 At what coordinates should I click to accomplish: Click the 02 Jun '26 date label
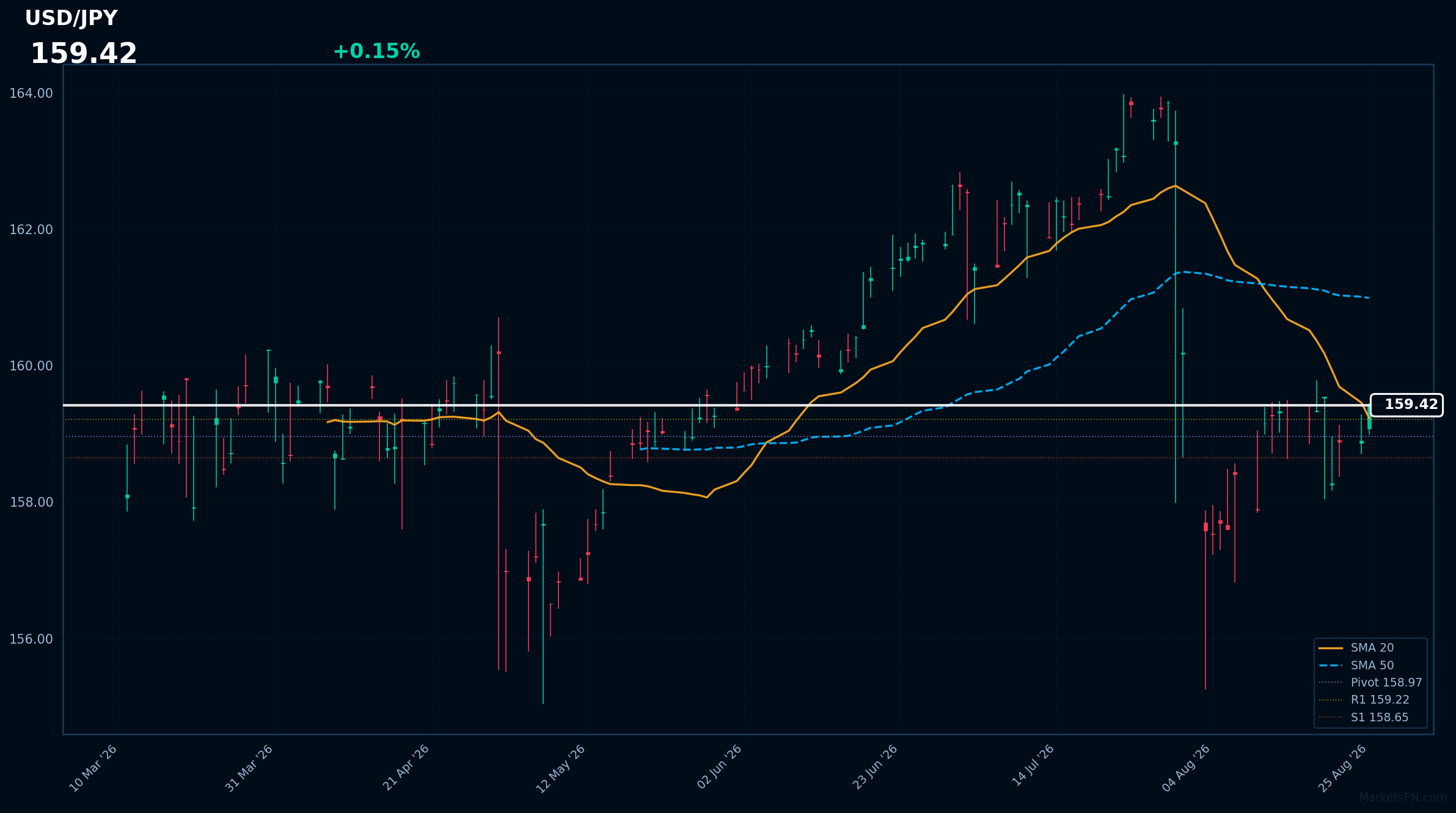719,767
